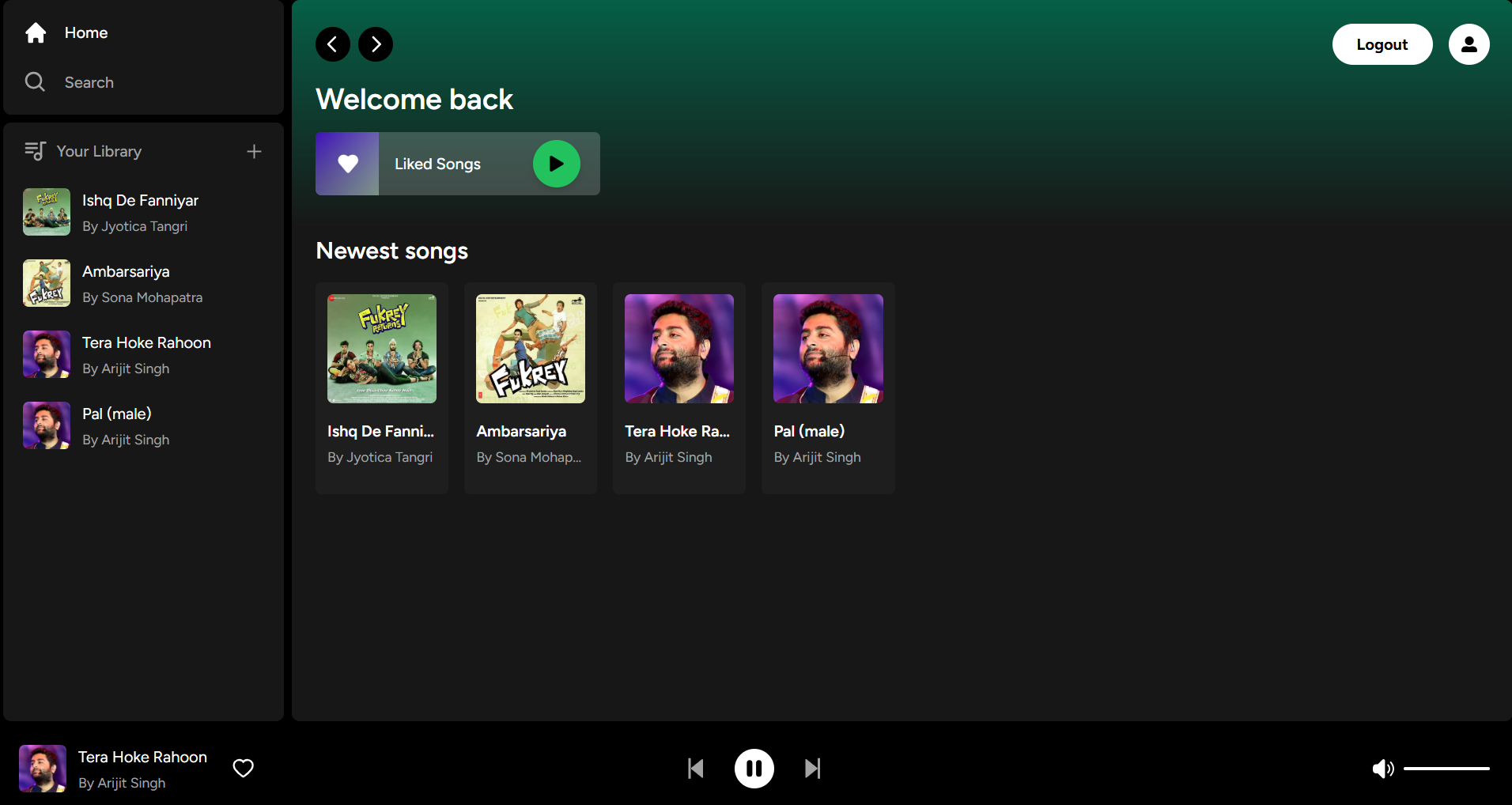The width and height of the screenshot is (1512, 805).
Task: Adjust the volume slider
Action: pyautogui.click(x=1446, y=769)
